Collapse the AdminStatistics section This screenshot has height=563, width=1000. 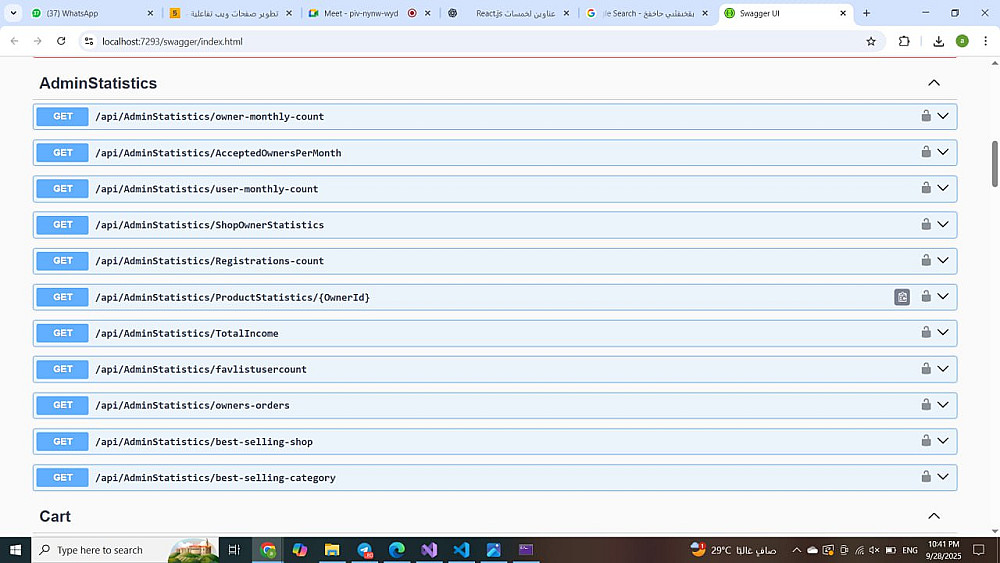click(x=934, y=83)
